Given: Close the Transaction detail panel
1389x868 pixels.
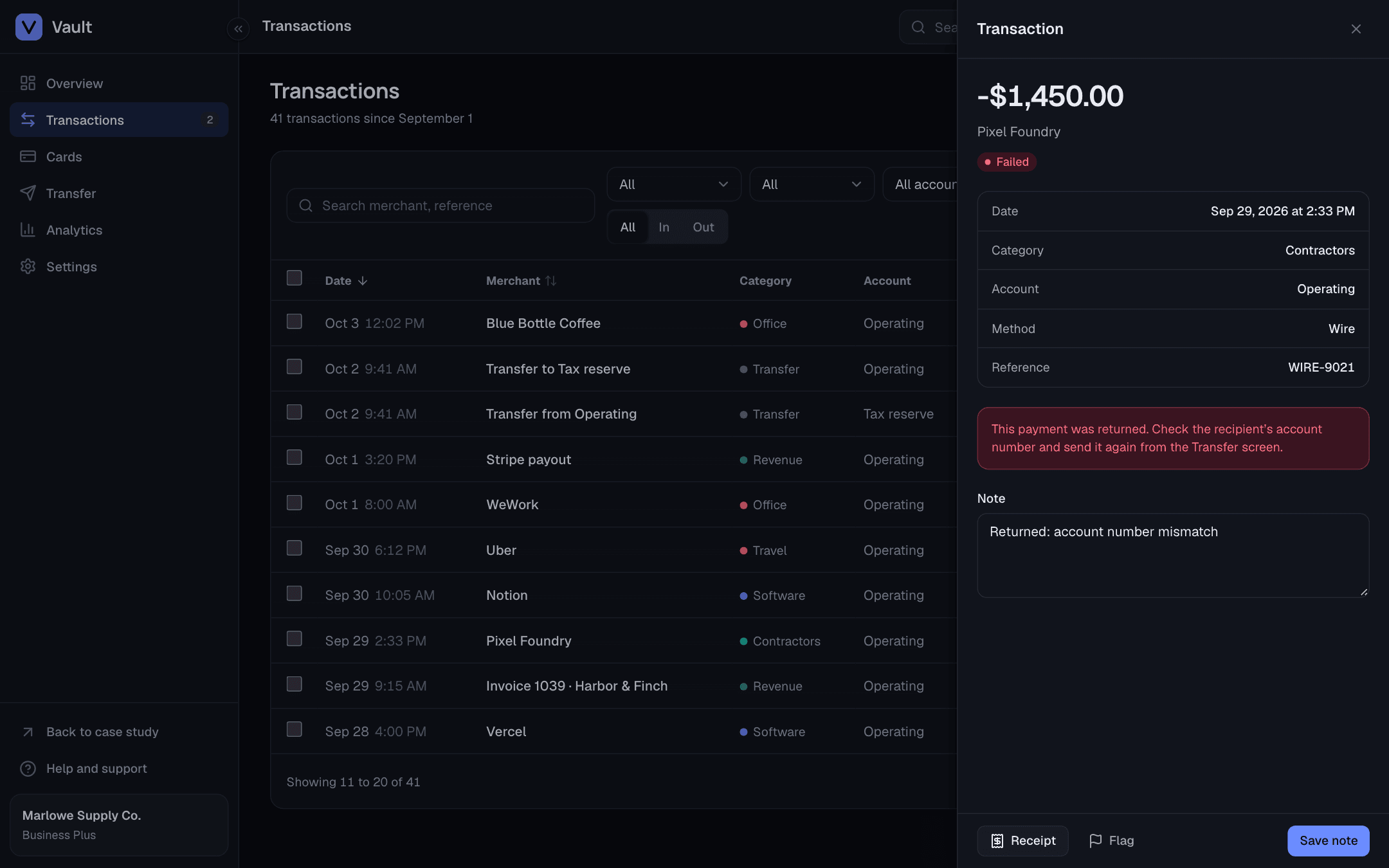Looking at the screenshot, I should [1356, 29].
